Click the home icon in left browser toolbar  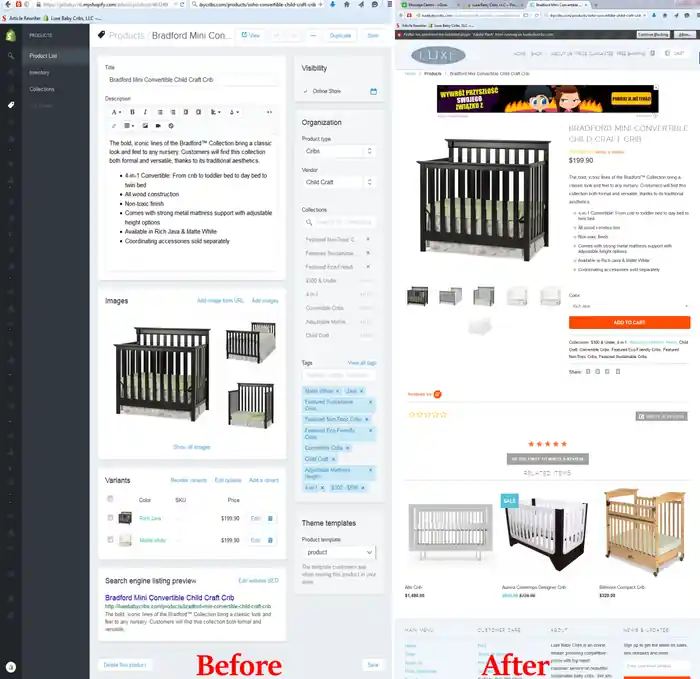[x=347, y=4]
